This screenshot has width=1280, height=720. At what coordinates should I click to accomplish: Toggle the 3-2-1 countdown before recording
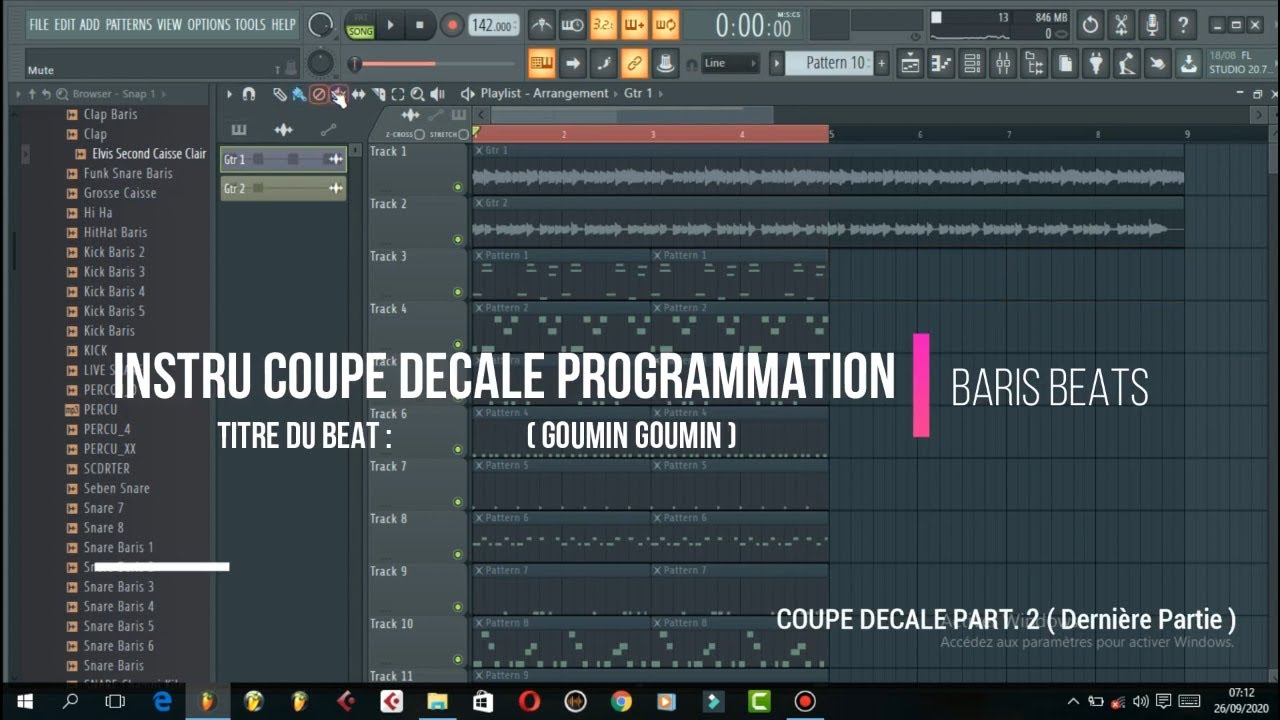coord(603,25)
